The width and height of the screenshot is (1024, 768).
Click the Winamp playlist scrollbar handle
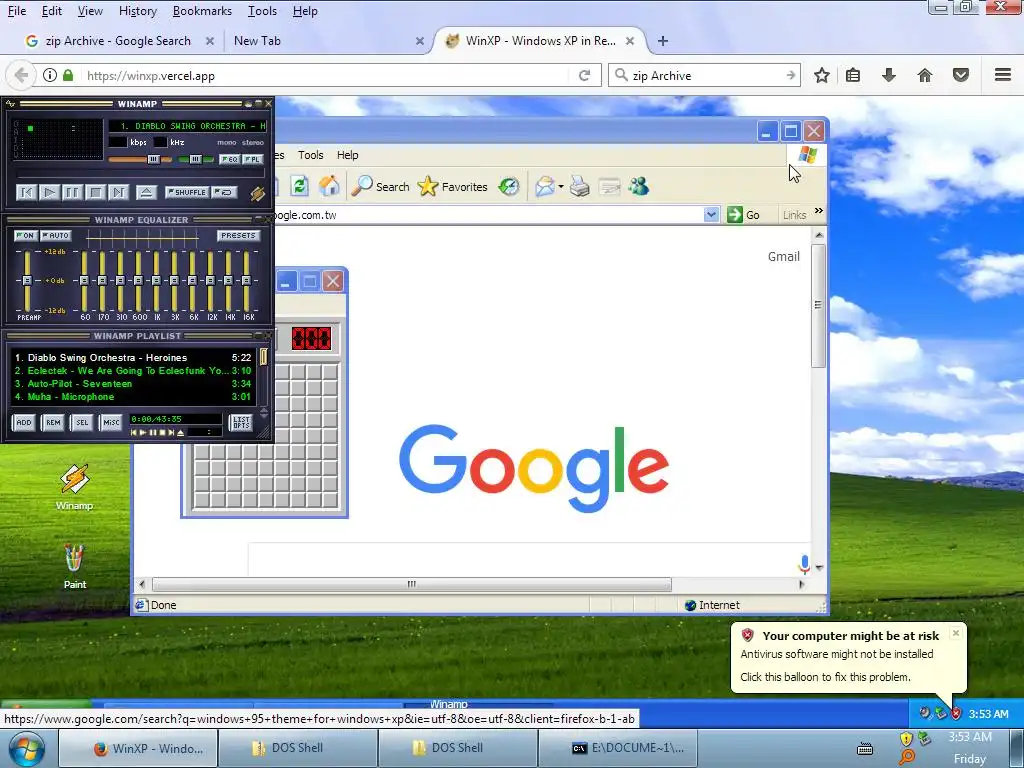pos(263,357)
